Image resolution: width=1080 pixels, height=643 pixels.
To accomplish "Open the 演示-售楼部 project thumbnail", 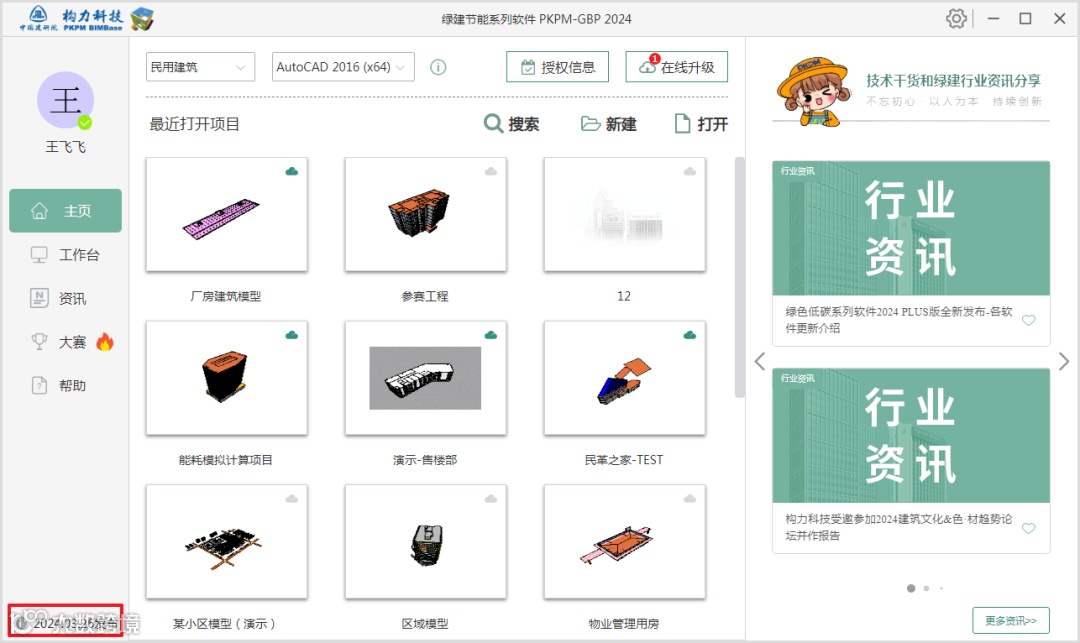I will tap(426, 378).
